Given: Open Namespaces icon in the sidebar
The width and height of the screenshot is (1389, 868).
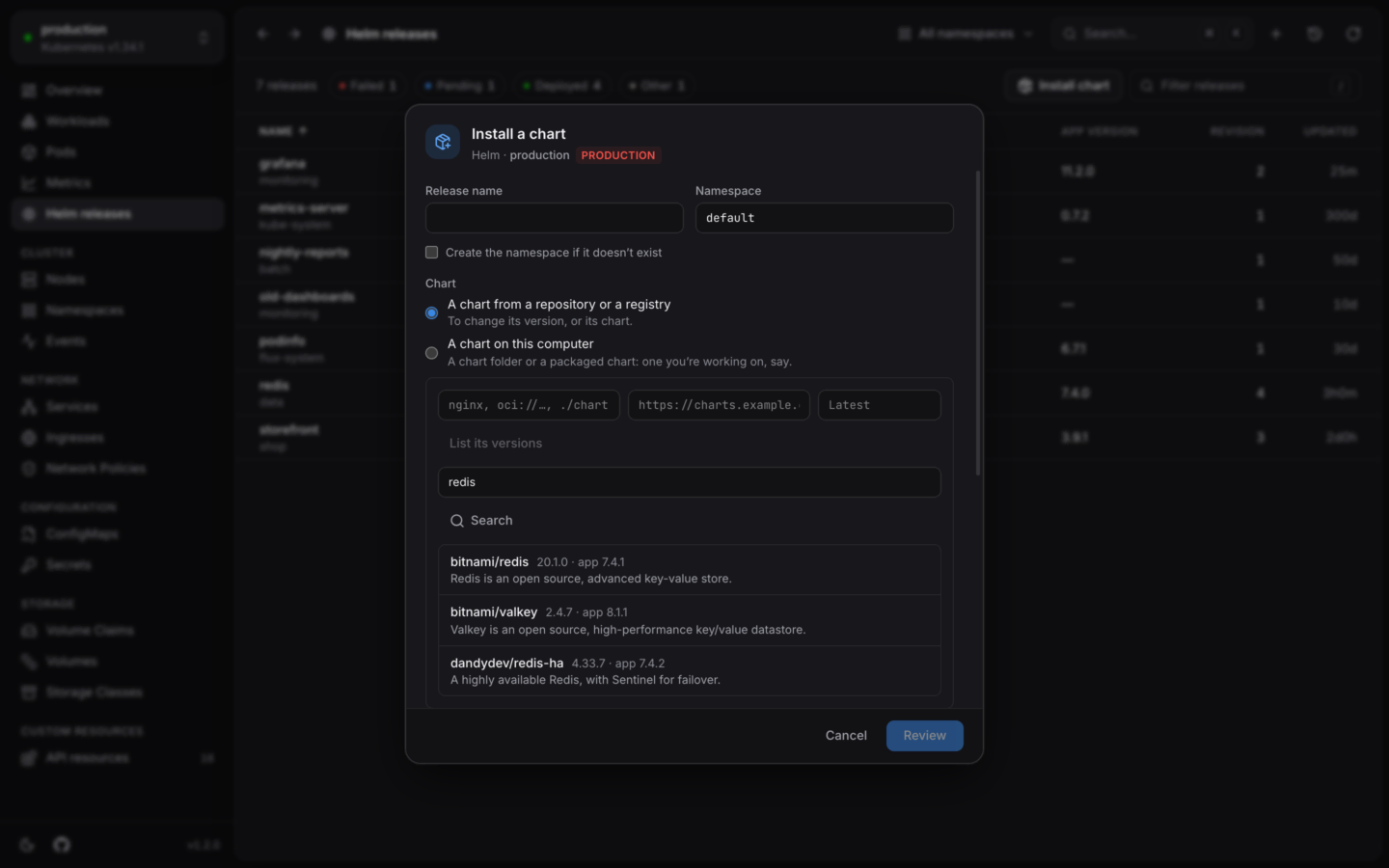Looking at the screenshot, I should (29, 311).
